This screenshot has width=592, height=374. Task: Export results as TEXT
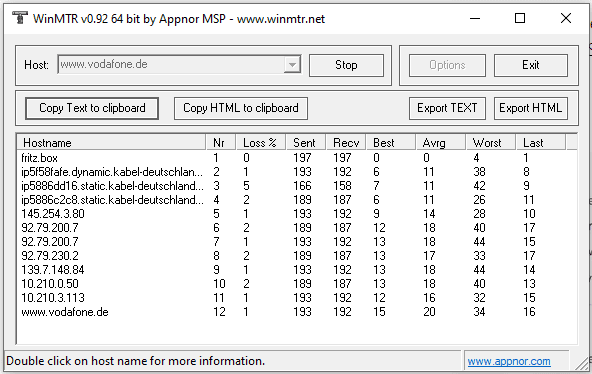(x=447, y=108)
